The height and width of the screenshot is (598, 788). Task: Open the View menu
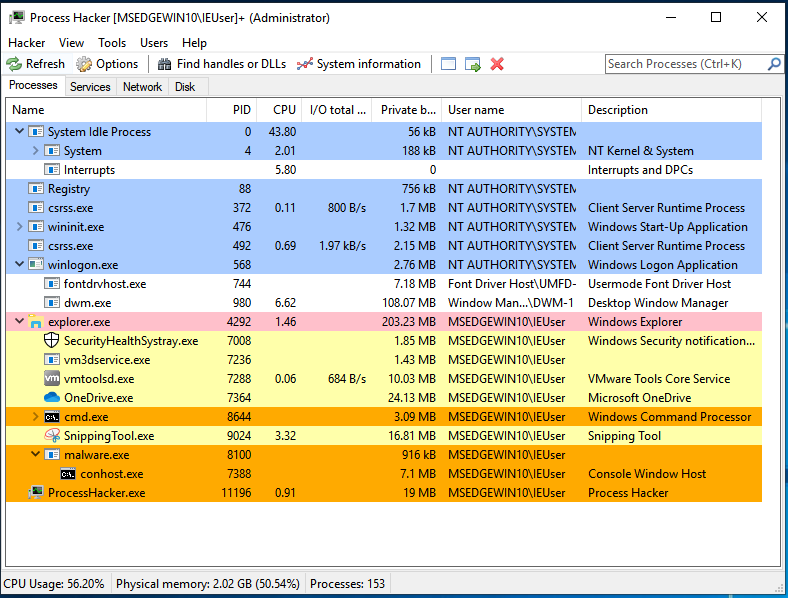[71, 43]
